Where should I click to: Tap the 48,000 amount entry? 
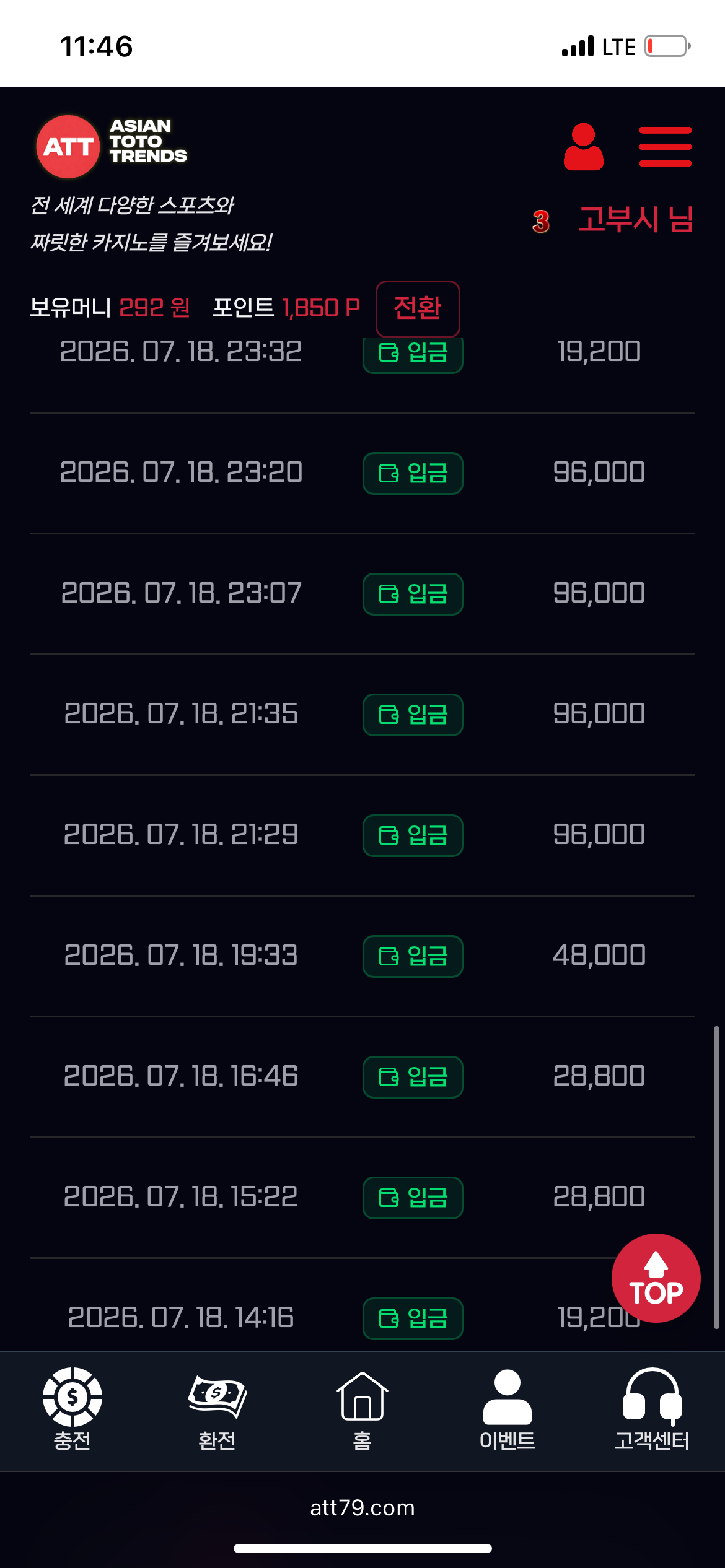click(599, 956)
